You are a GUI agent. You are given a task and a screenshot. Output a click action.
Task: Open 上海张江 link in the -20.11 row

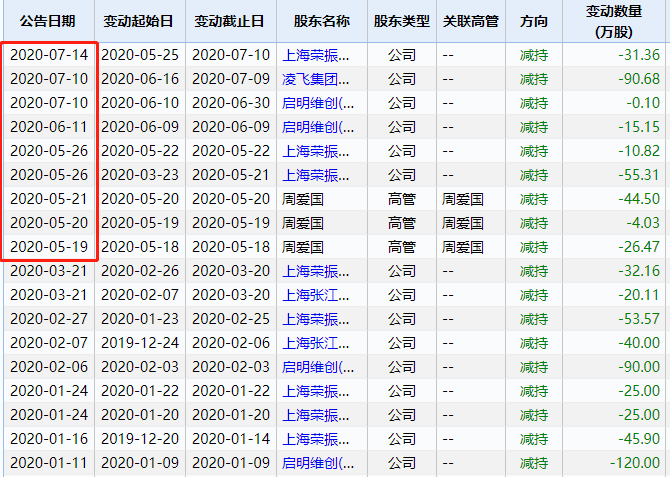coord(316,295)
